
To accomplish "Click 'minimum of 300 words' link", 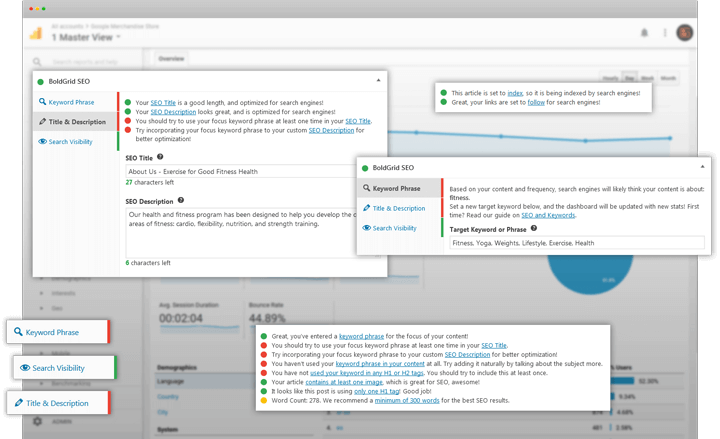I will click(407, 400).
